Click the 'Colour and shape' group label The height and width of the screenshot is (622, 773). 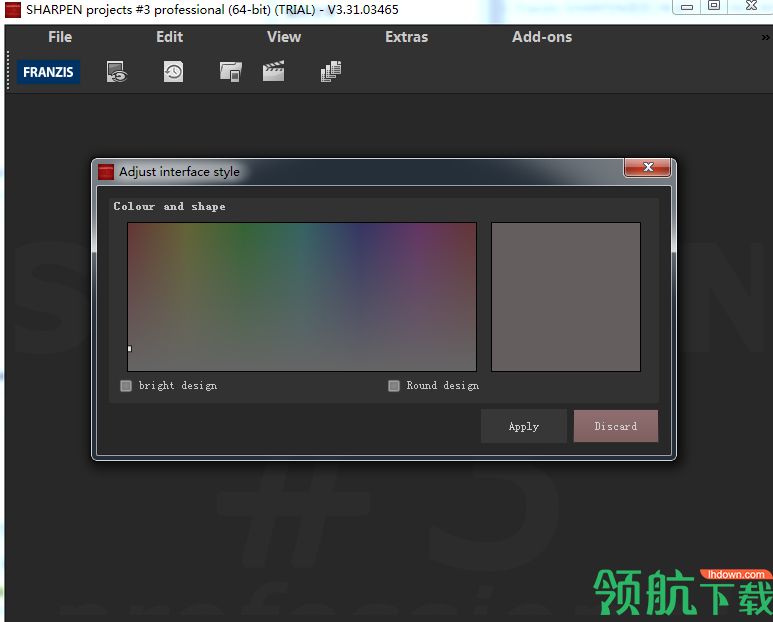[x=170, y=207]
